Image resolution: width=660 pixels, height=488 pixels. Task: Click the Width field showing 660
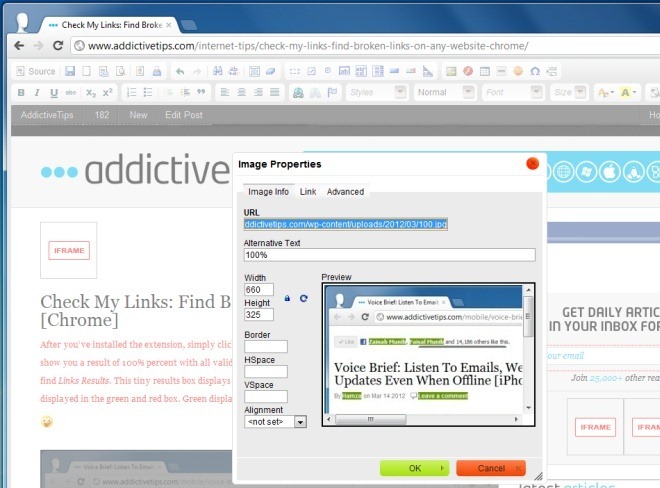259,290
